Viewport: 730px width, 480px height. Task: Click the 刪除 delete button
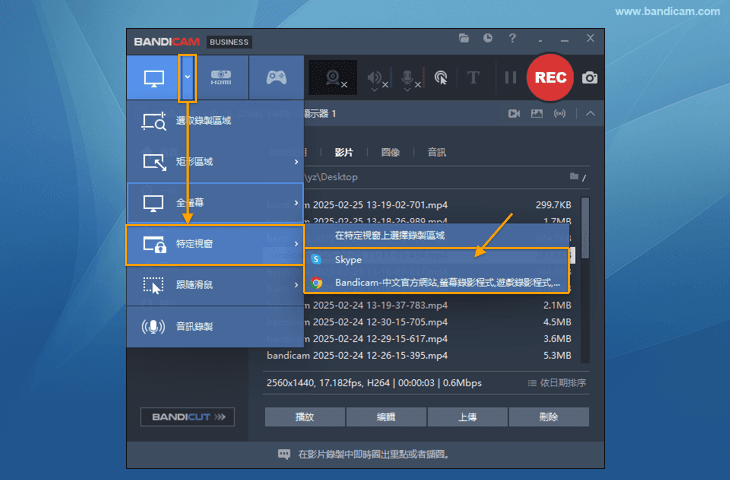pos(549,417)
